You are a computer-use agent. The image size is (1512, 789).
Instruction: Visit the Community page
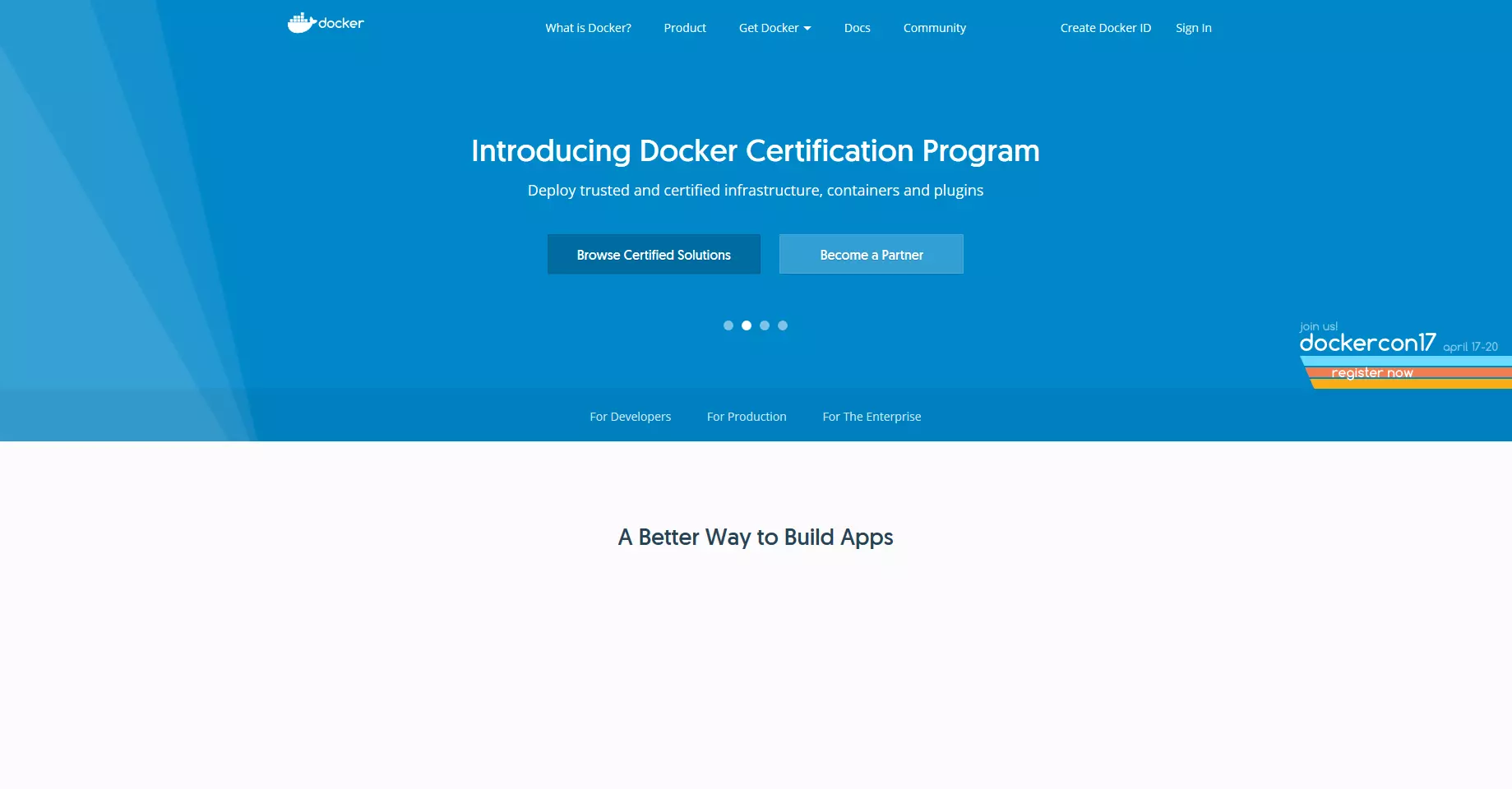(934, 28)
